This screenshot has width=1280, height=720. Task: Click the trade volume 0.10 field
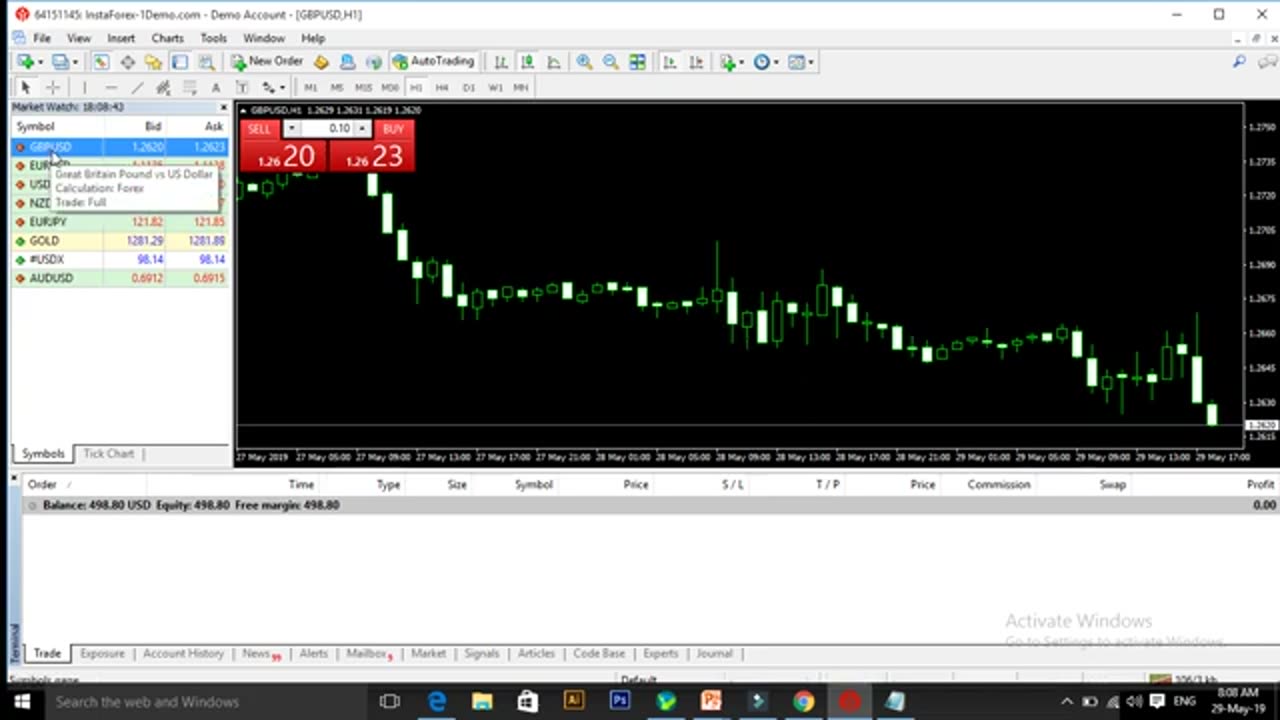click(x=327, y=129)
